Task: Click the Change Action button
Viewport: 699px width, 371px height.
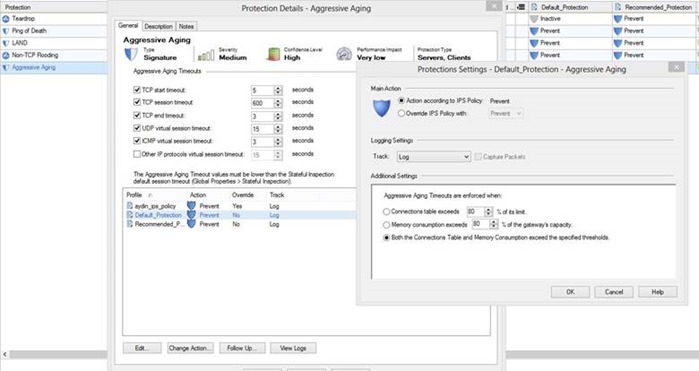Action: pyautogui.click(x=190, y=348)
